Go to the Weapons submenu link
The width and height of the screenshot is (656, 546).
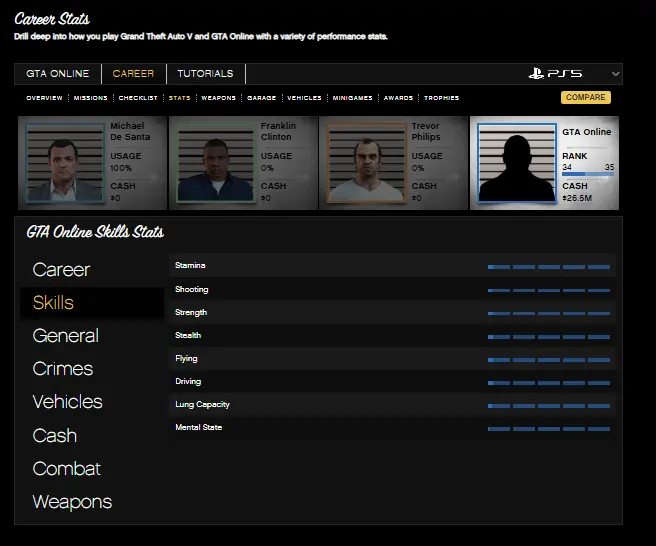click(218, 98)
